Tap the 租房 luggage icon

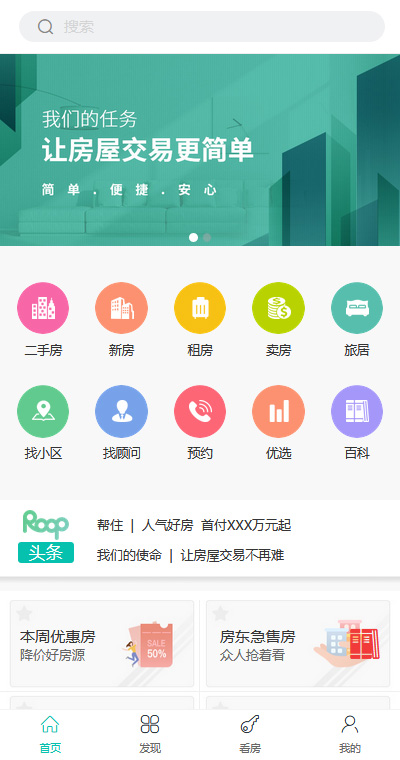coord(200,308)
